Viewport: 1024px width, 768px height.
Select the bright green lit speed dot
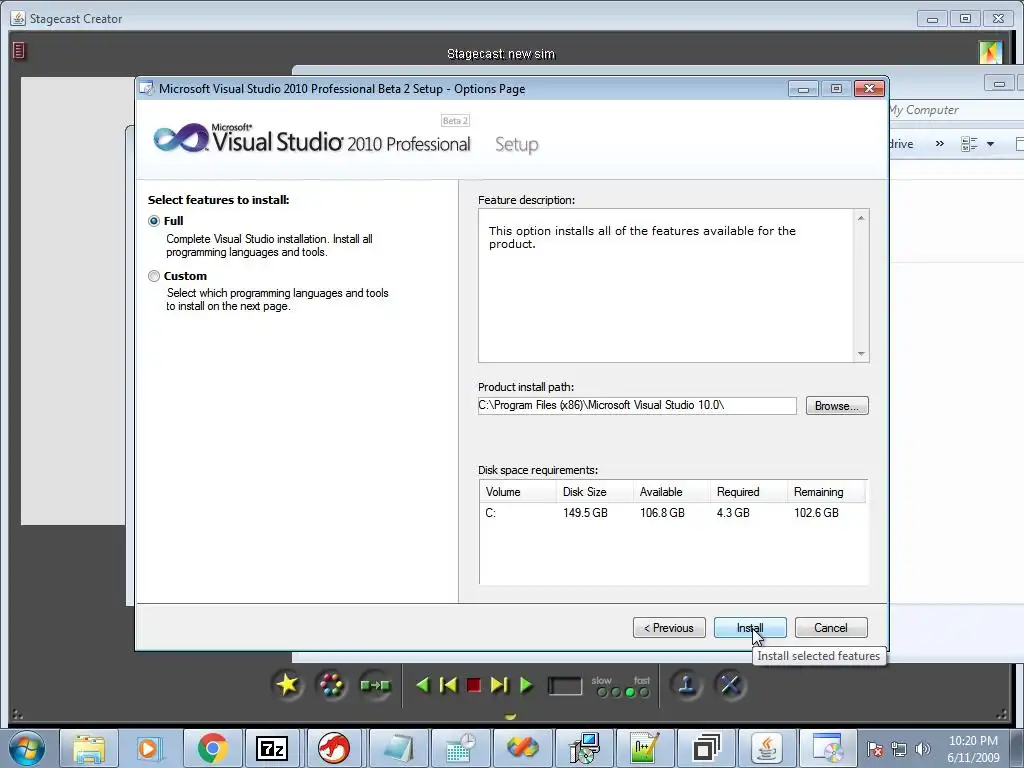[x=630, y=692]
